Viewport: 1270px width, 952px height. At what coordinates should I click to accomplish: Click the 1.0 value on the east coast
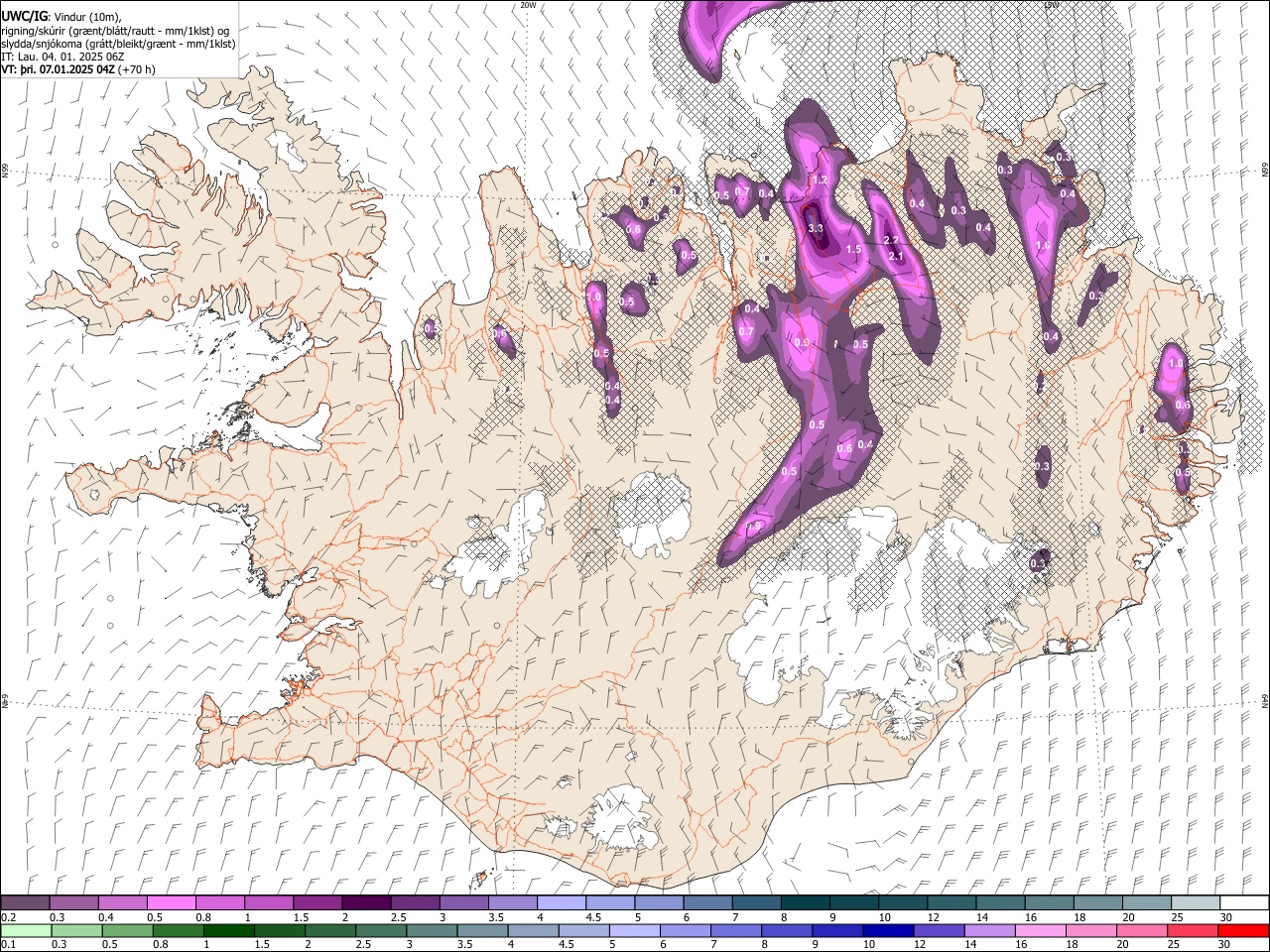[1176, 364]
